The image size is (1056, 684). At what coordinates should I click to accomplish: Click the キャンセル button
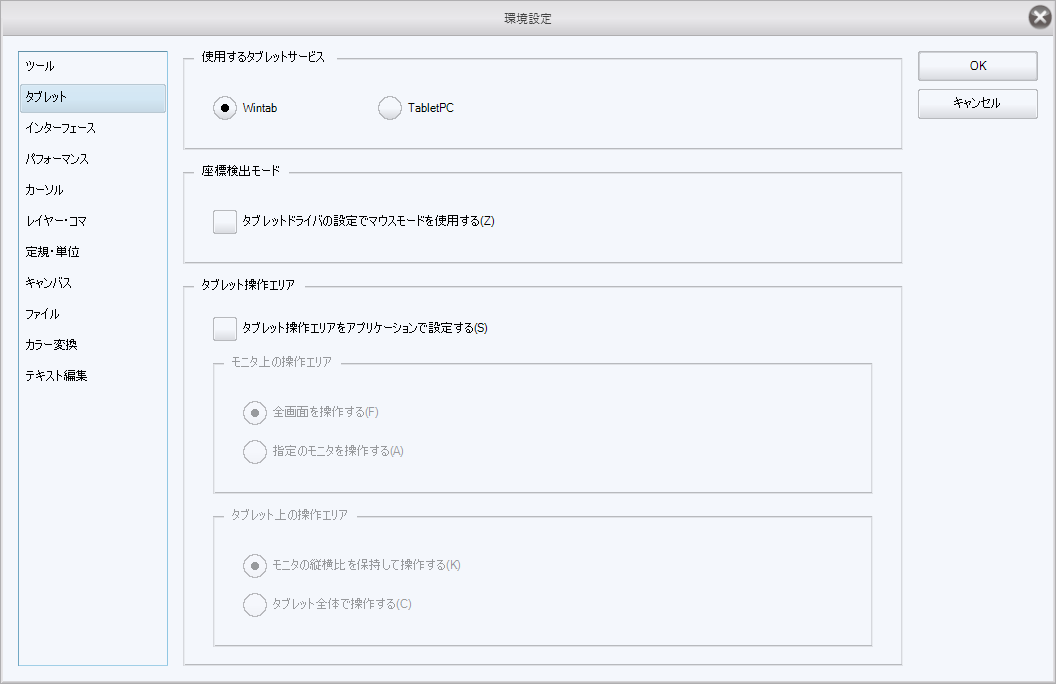tap(977, 103)
